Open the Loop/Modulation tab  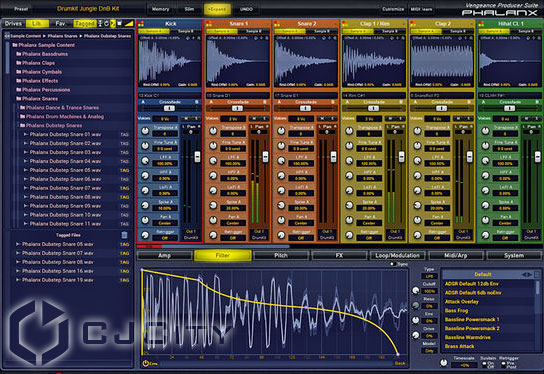pos(397,256)
